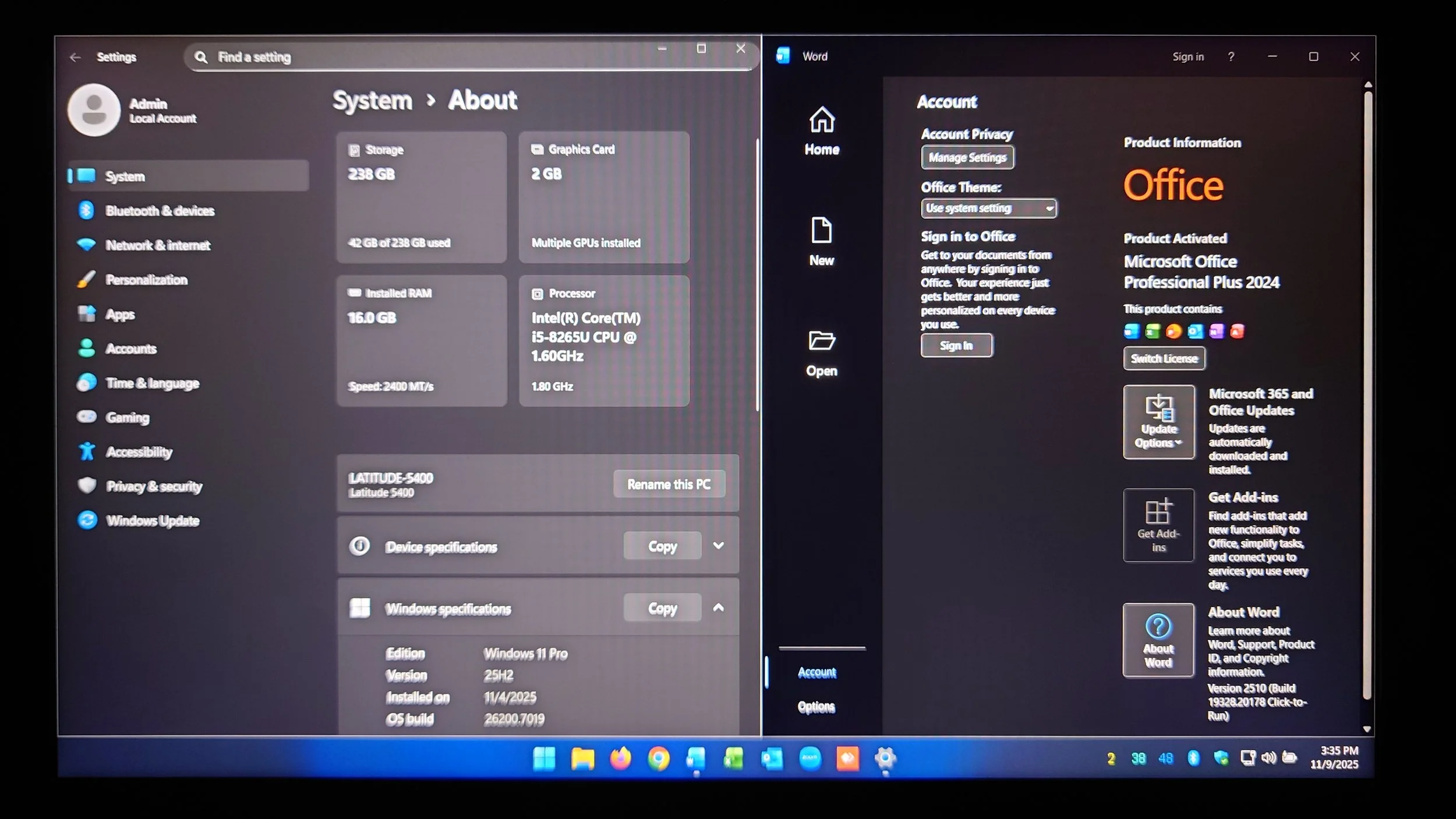The image size is (1456, 819).
Task: Open Privacy & security settings
Action: click(x=154, y=486)
